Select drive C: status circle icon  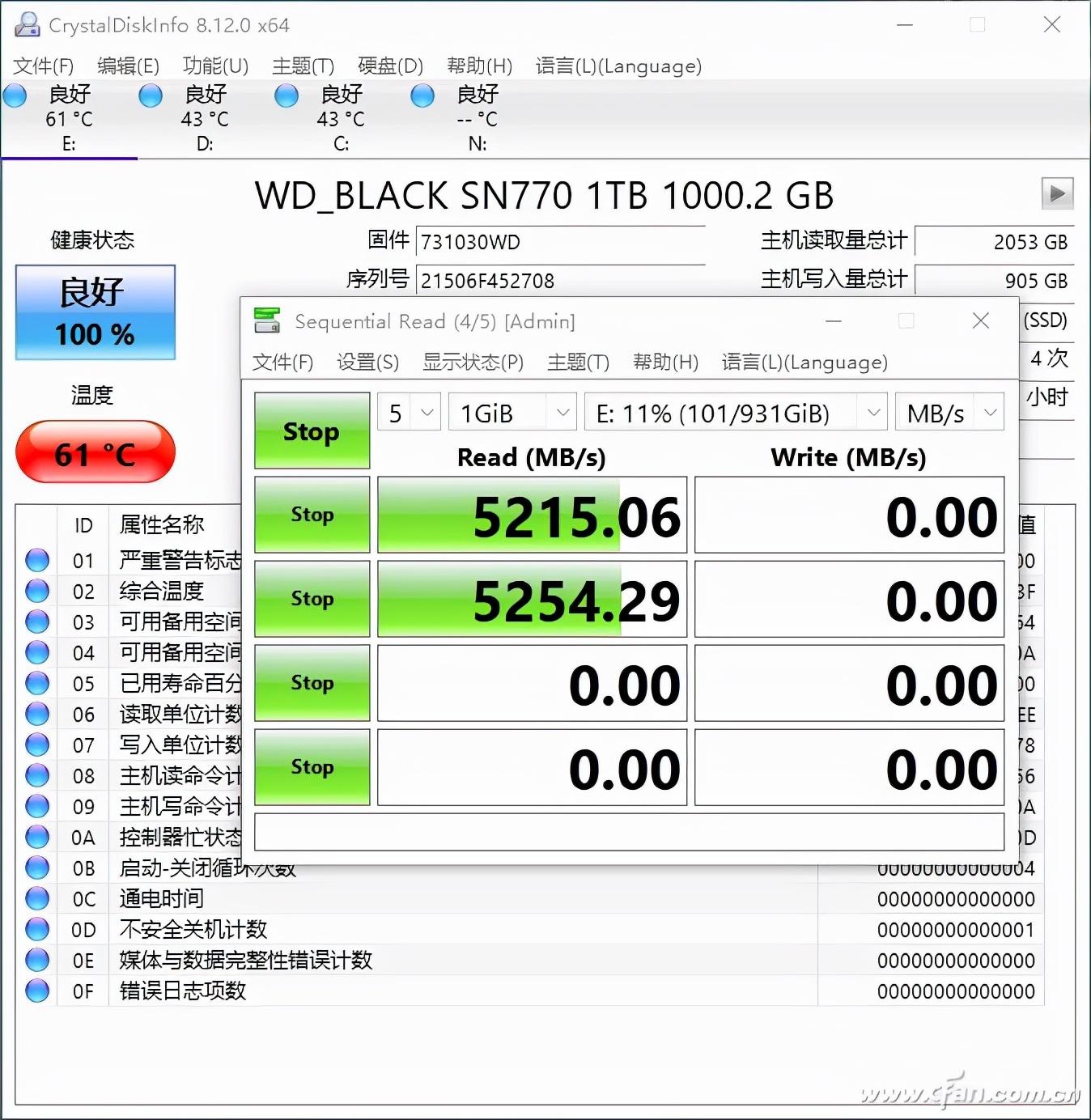click(x=287, y=96)
